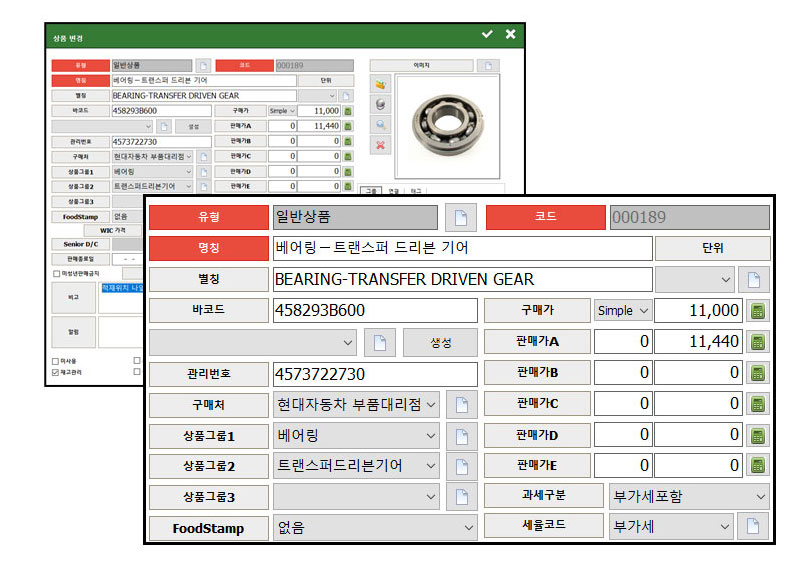Open the Simple dropdown next to 구매가 in enlarged panel
This screenshot has height=569, width=800.
[623, 311]
